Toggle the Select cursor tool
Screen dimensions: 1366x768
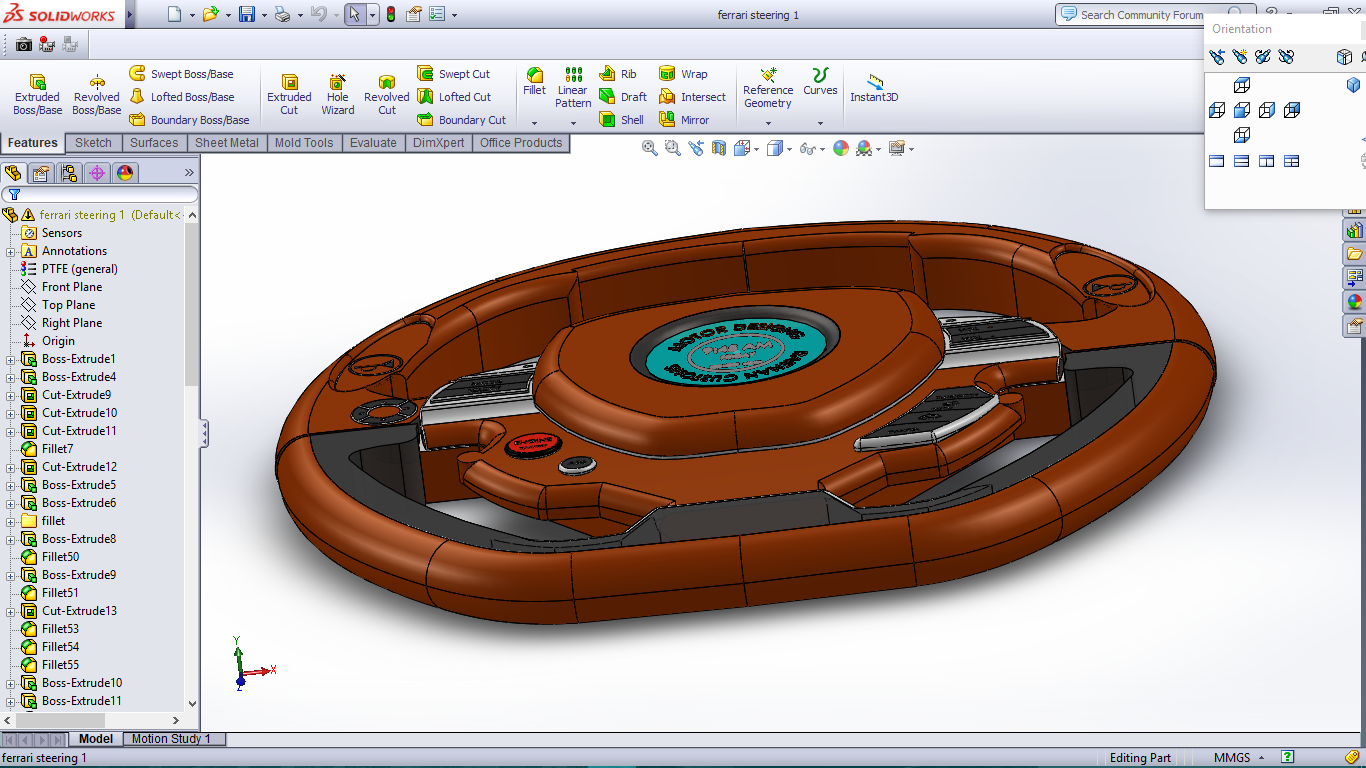(x=355, y=14)
